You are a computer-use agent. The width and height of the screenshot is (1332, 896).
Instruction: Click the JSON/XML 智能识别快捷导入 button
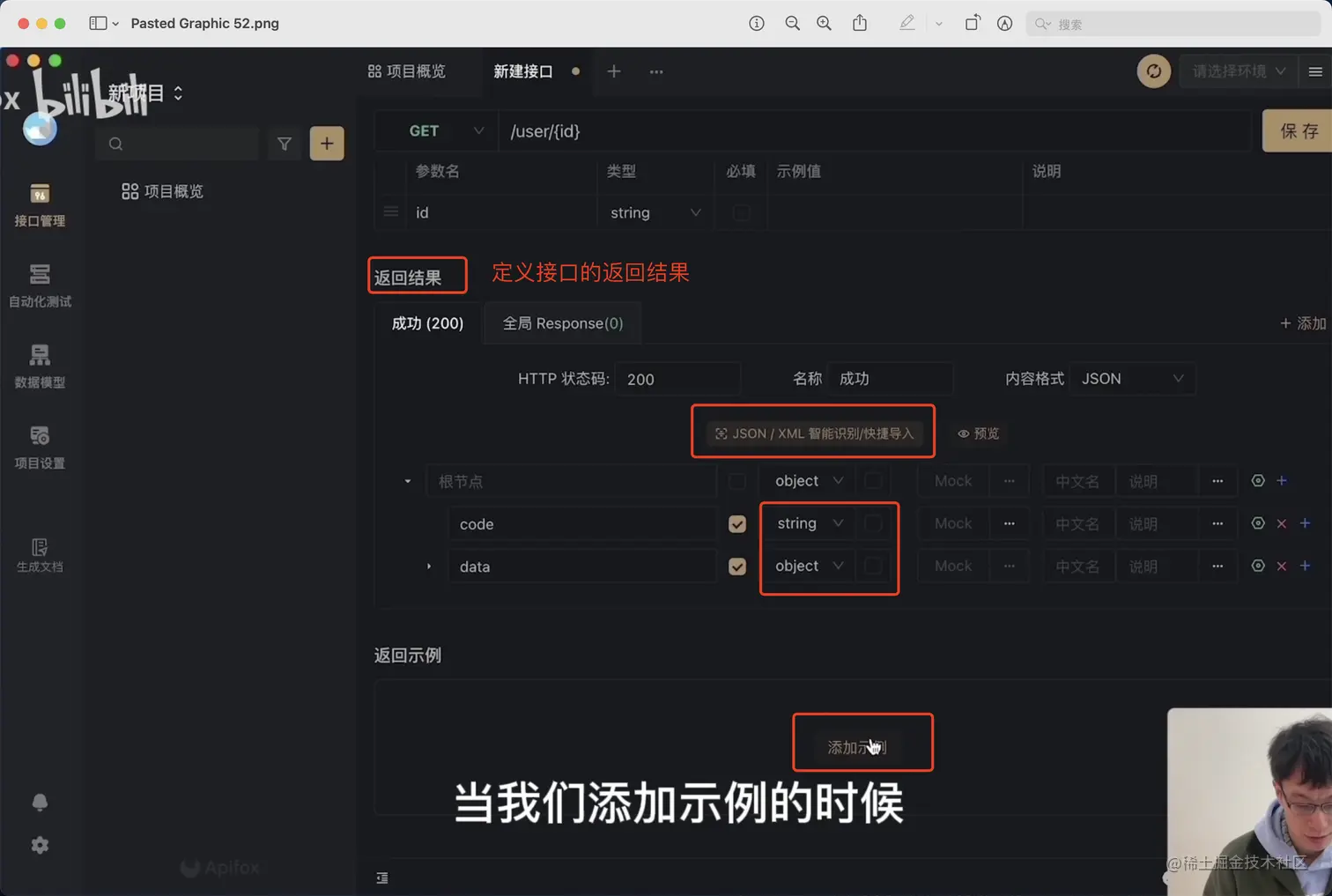point(812,432)
